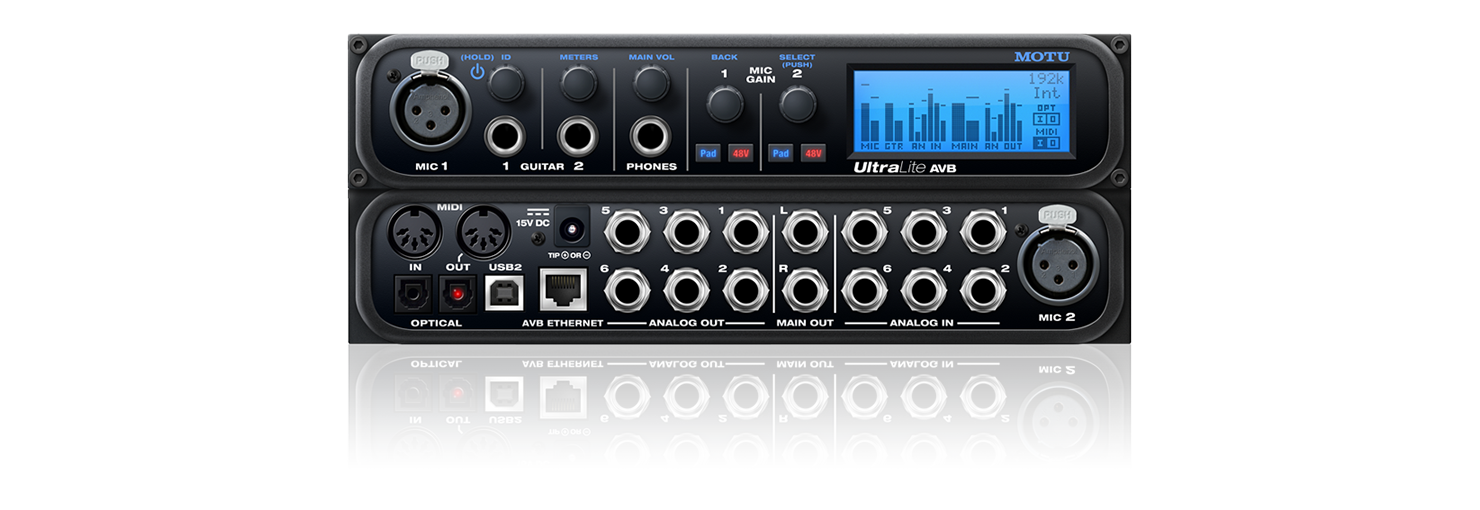Toggle the Pad button for mic 2

click(x=781, y=153)
